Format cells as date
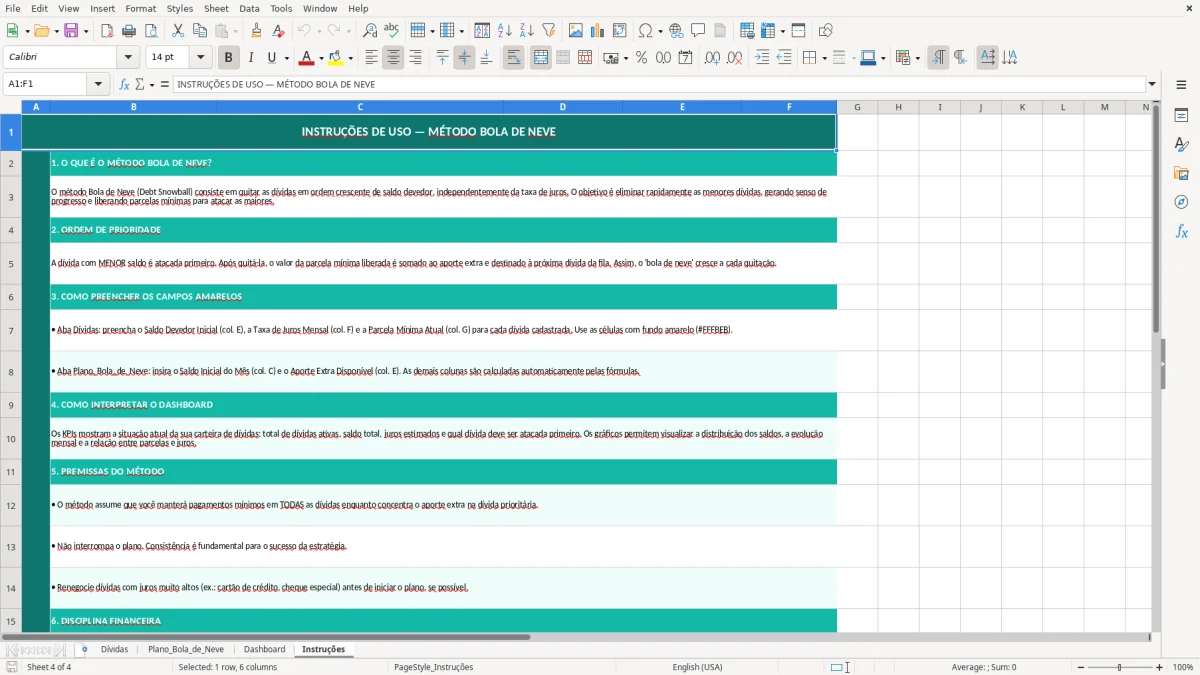Image resolution: width=1200 pixels, height=675 pixels. 685,58
